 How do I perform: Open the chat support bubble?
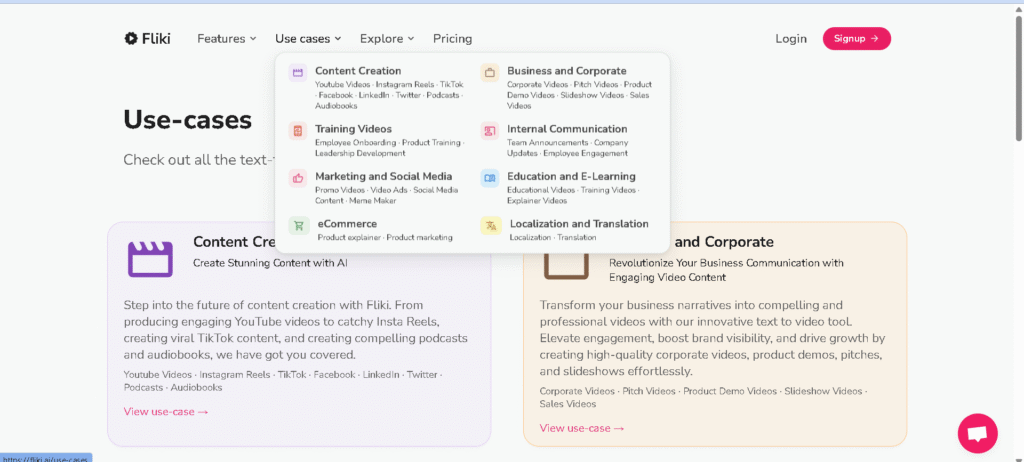[x=977, y=433]
